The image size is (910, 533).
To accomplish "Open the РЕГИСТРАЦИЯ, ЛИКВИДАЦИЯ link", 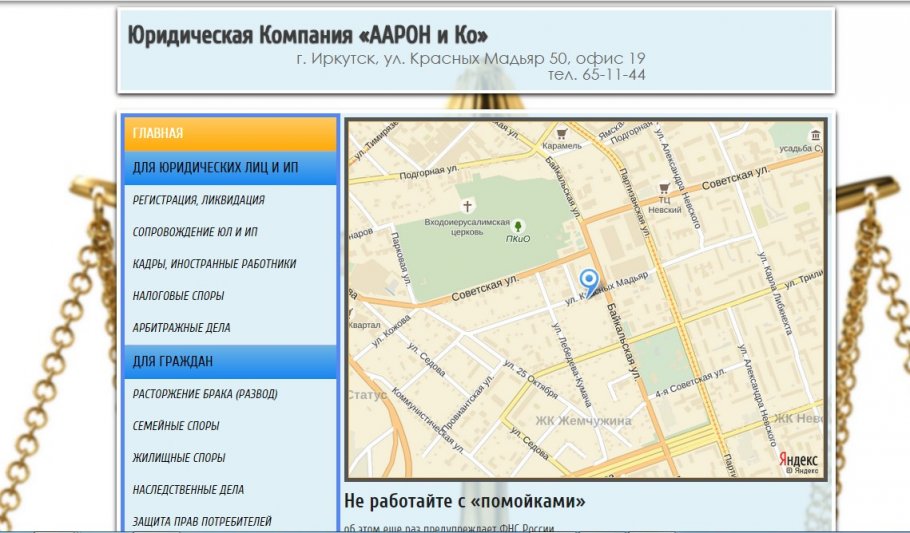I will coord(199,200).
